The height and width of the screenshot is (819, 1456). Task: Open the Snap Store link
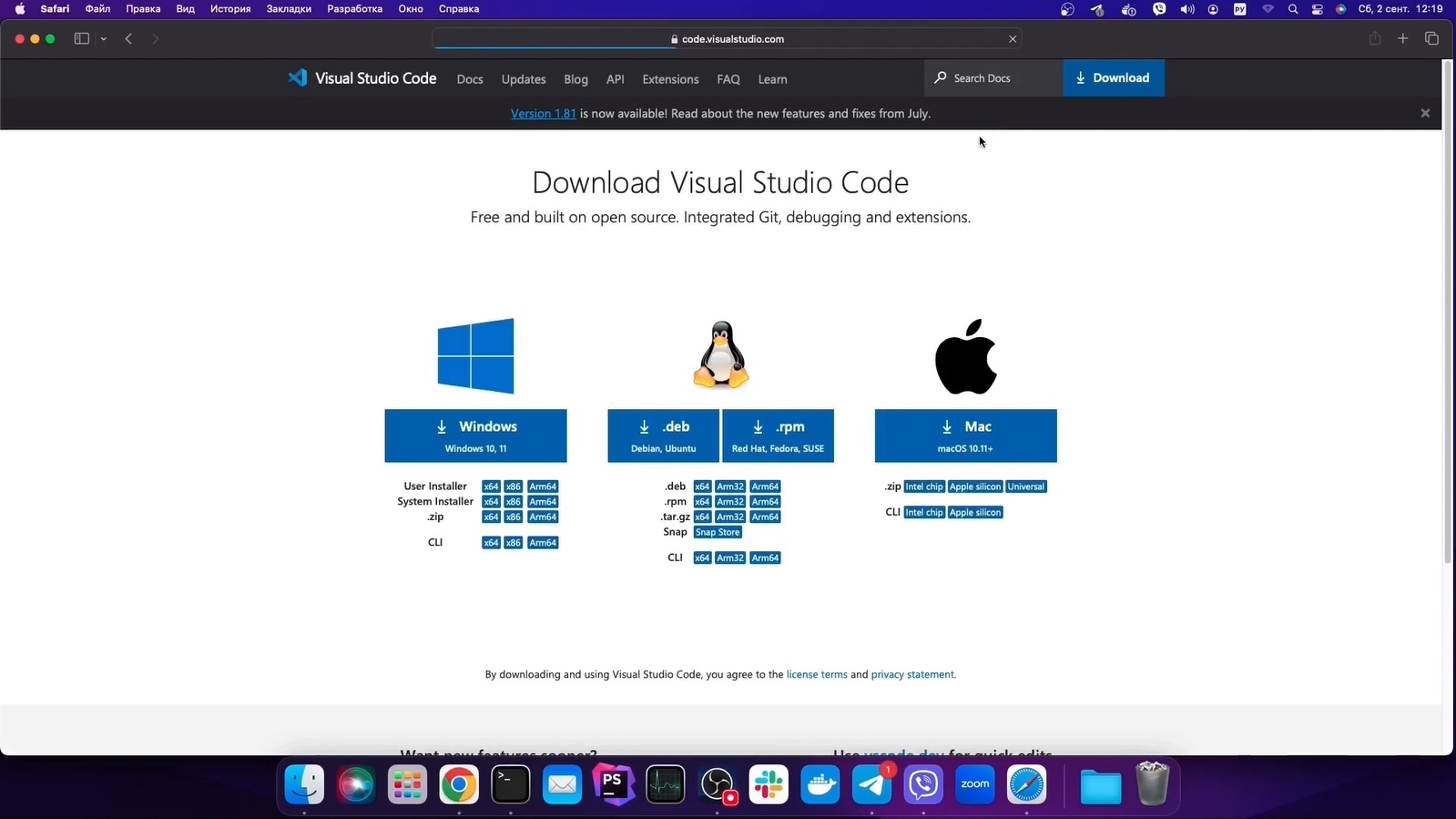tap(718, 532)
